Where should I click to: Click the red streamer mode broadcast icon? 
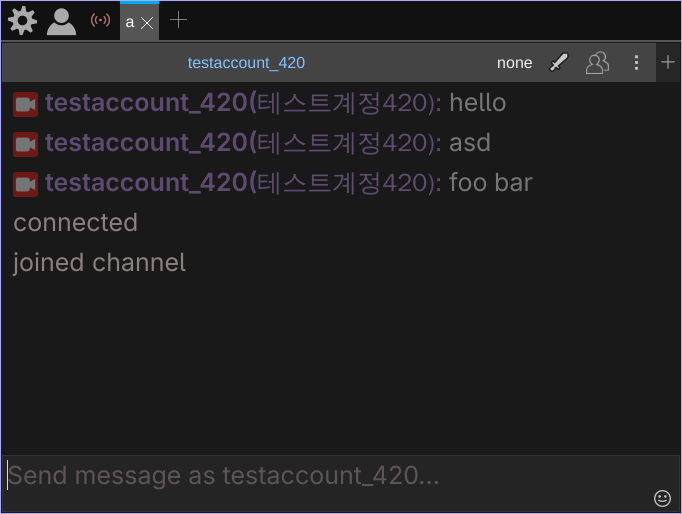point(100,20)
